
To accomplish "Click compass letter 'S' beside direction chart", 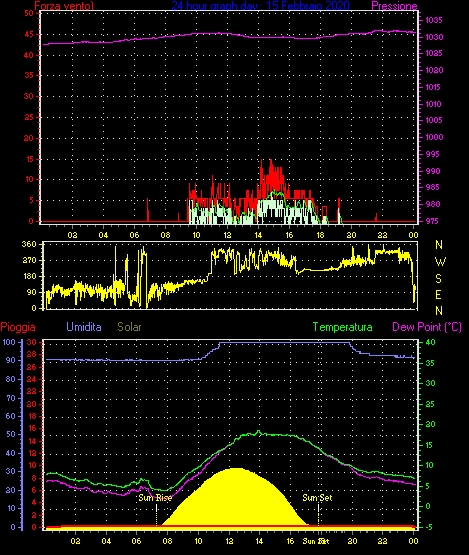I will tap(439, 279).
